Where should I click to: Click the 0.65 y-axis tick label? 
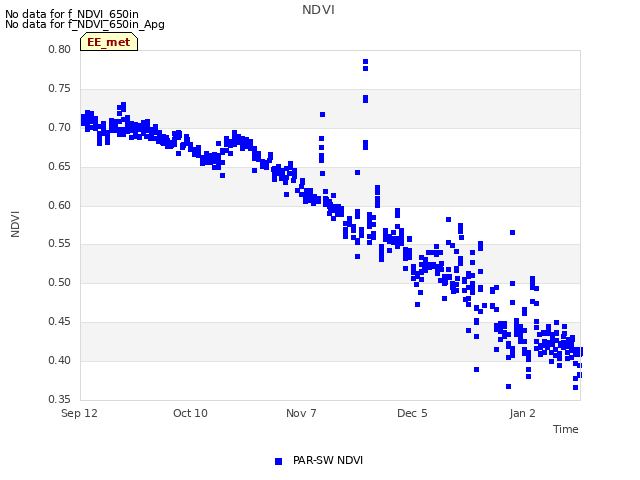60,167
